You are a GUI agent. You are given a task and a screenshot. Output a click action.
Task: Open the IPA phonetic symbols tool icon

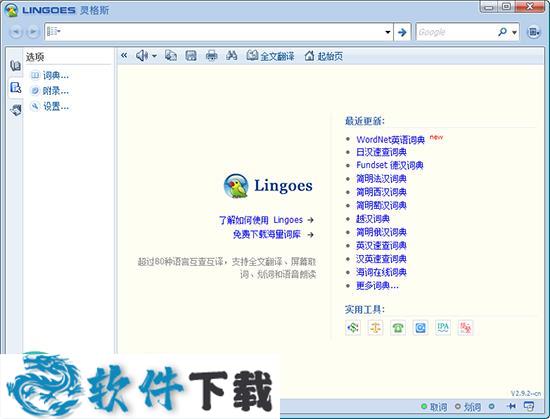tap(443, 328)
